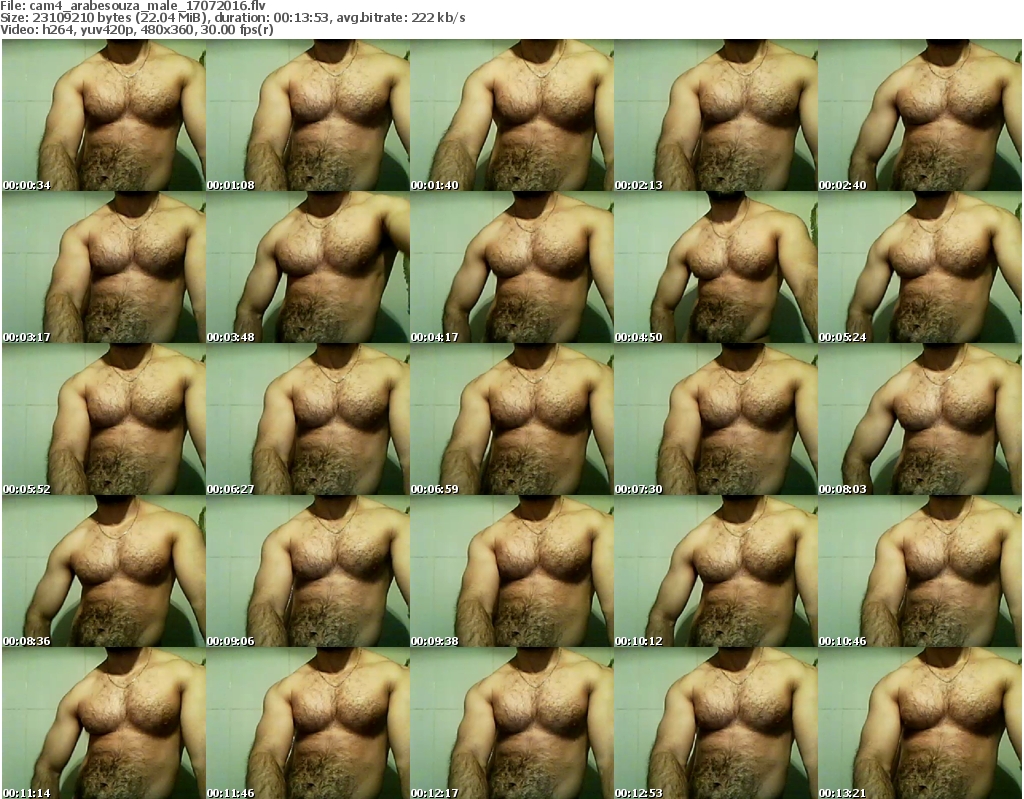This screenshot has width=1024, height=799.
Task: Select the thumbnail frame stamped 00:01:08
Action: pyautogui.click(x=308, y=115)
